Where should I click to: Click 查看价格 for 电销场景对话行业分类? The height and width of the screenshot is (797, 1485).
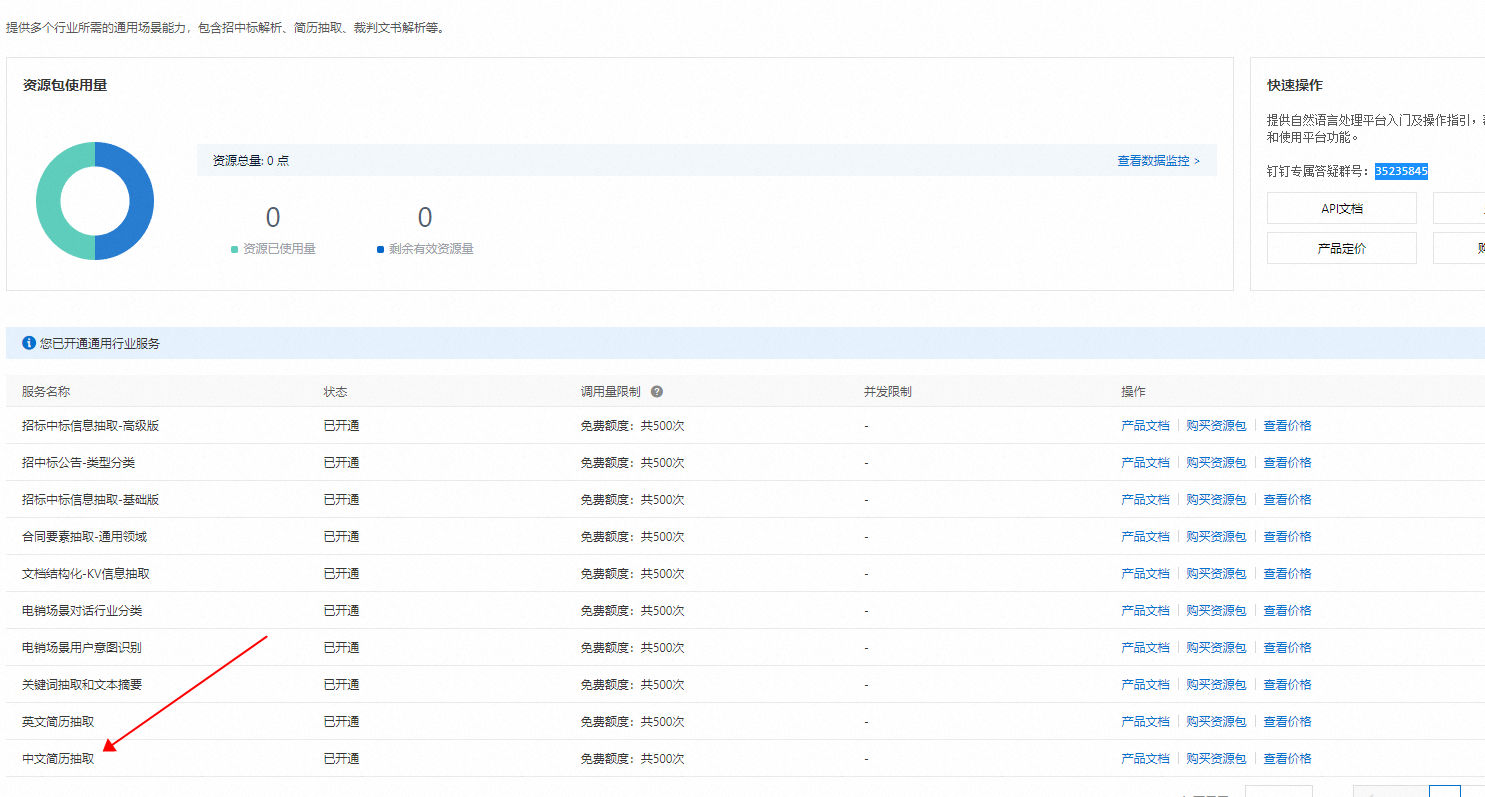tap(1287, 610)
